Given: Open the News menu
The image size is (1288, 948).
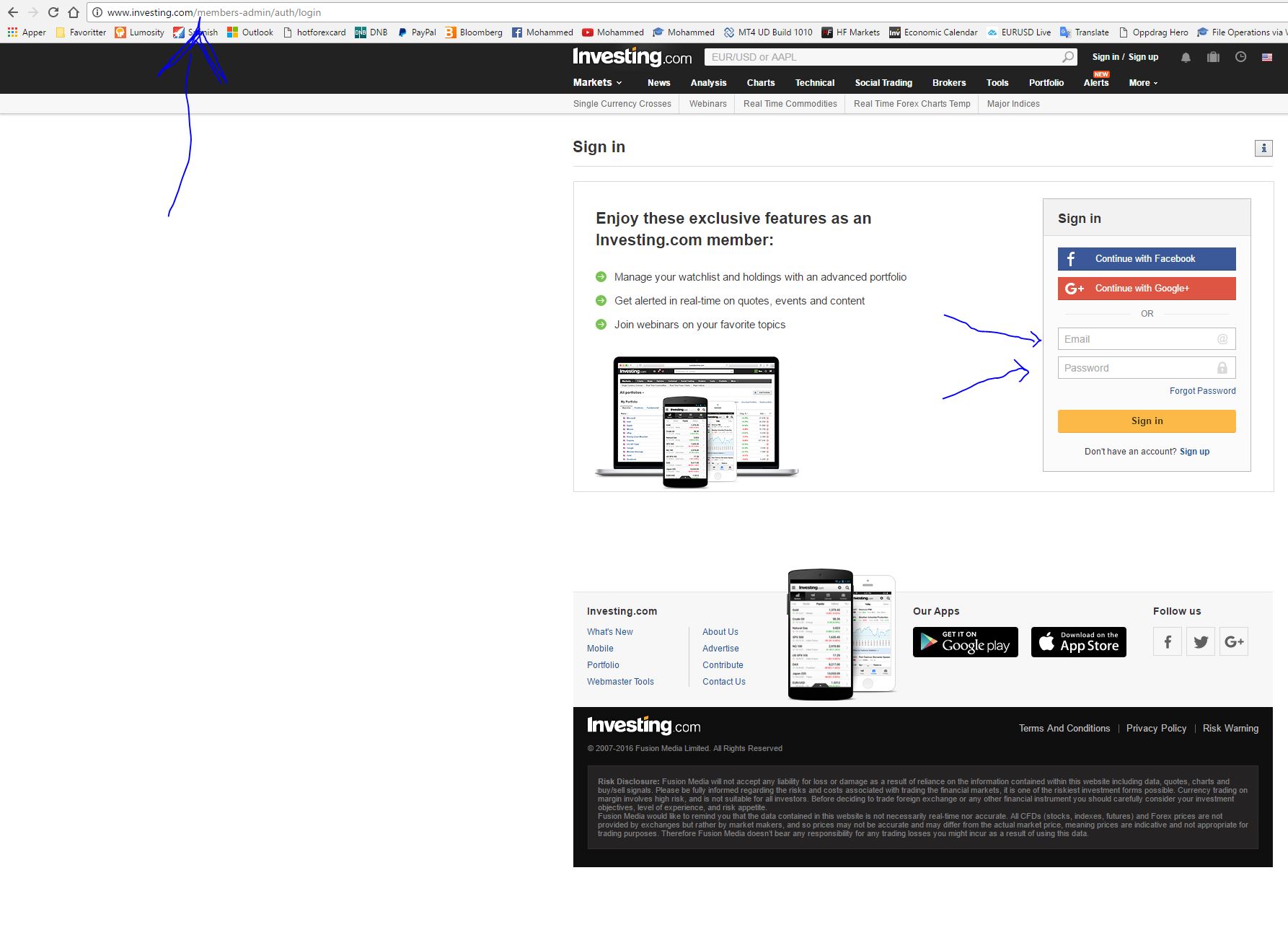Looking at the screenshot, I should [x=659, y=83].
